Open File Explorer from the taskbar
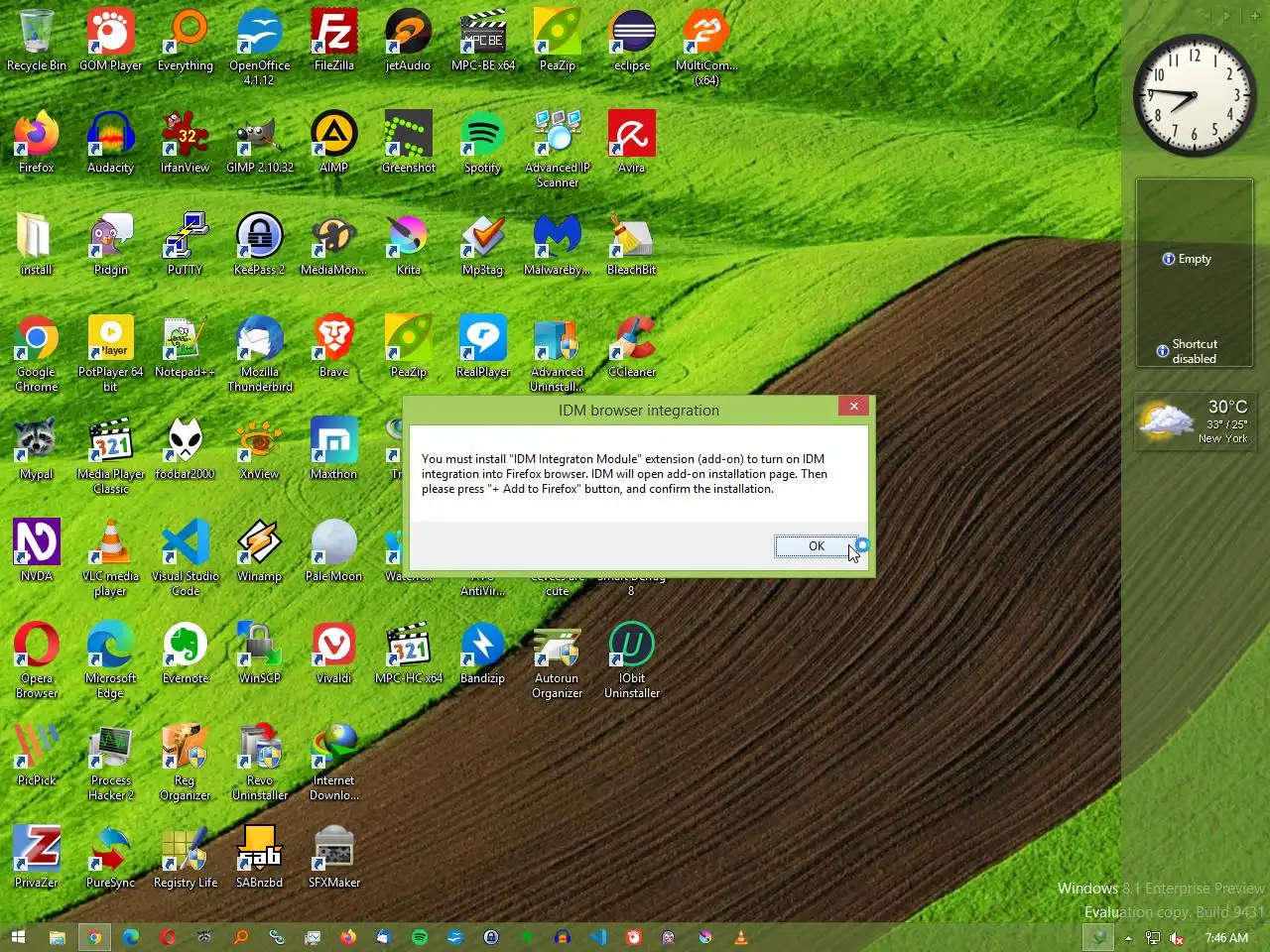This screenshot has height=952, width=1270. (58, 937)
